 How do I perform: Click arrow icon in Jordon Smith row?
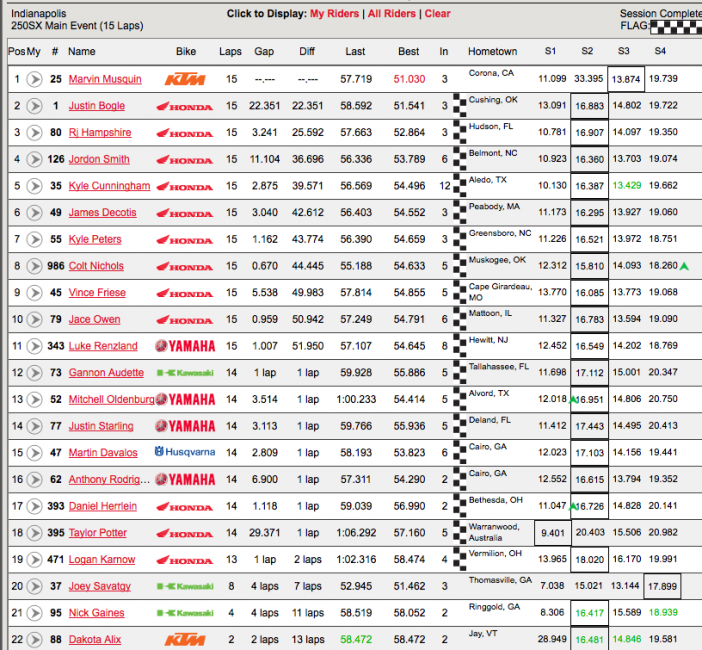(x=34, y=159)
